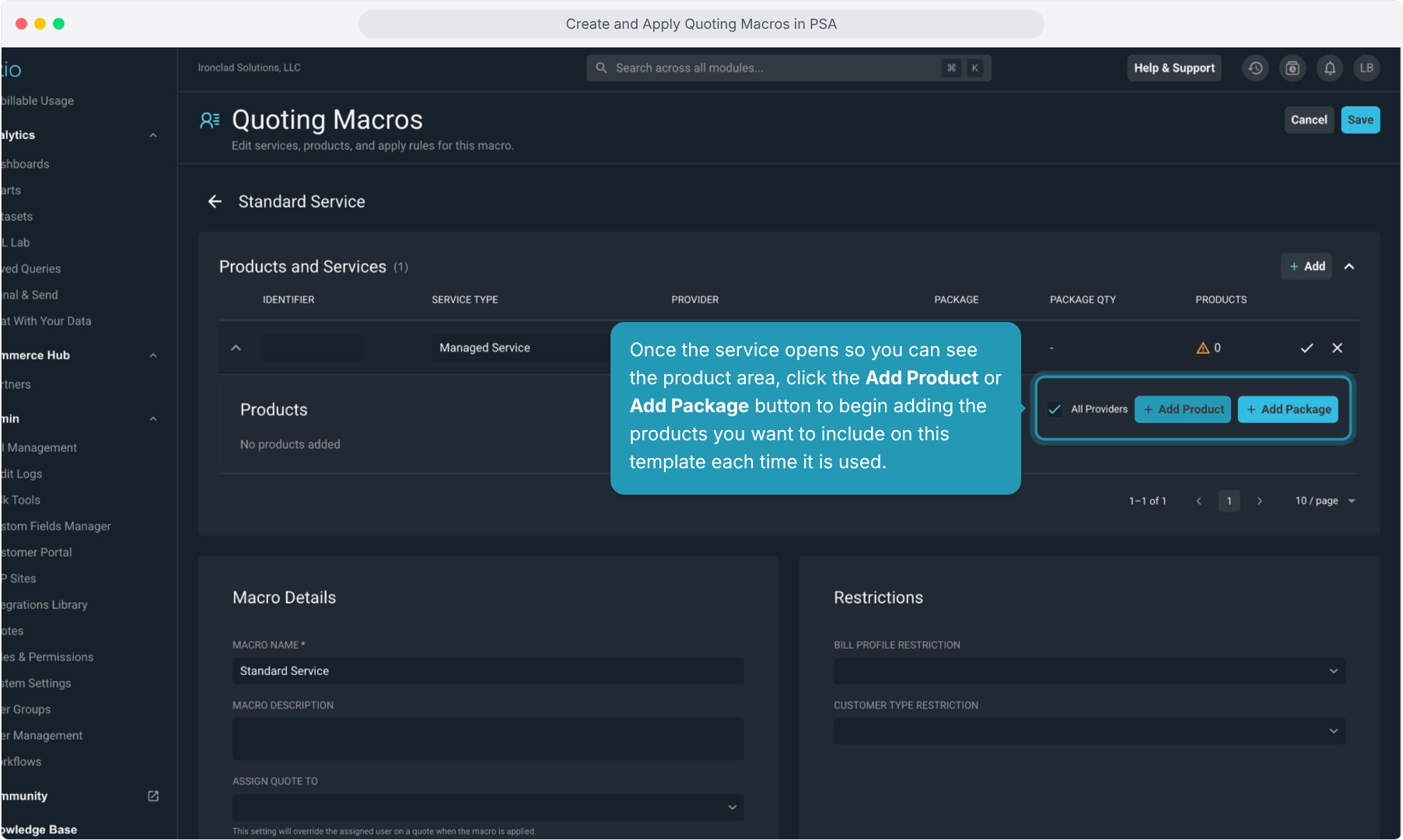Click the Add Product button
The image size is (1403, 840).
pyautogui.click(x=1182, y=409)
